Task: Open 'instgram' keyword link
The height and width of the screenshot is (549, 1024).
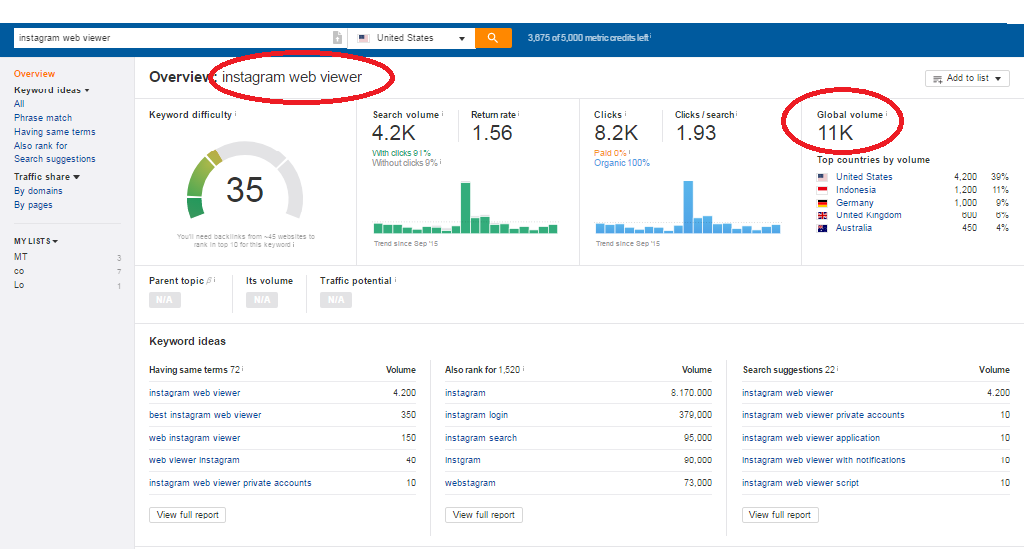Action: [x=462, y=460]
